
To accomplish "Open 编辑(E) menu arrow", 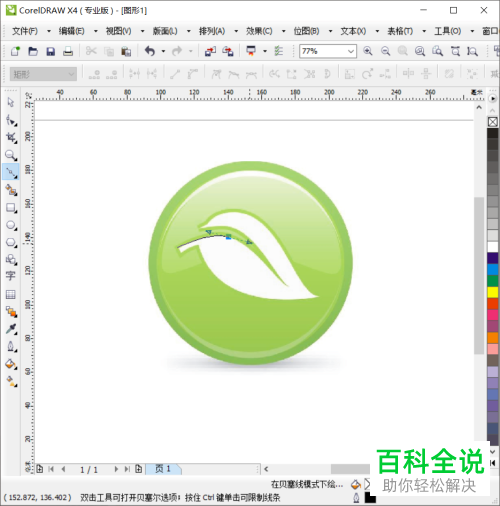I will click(96, 31).
